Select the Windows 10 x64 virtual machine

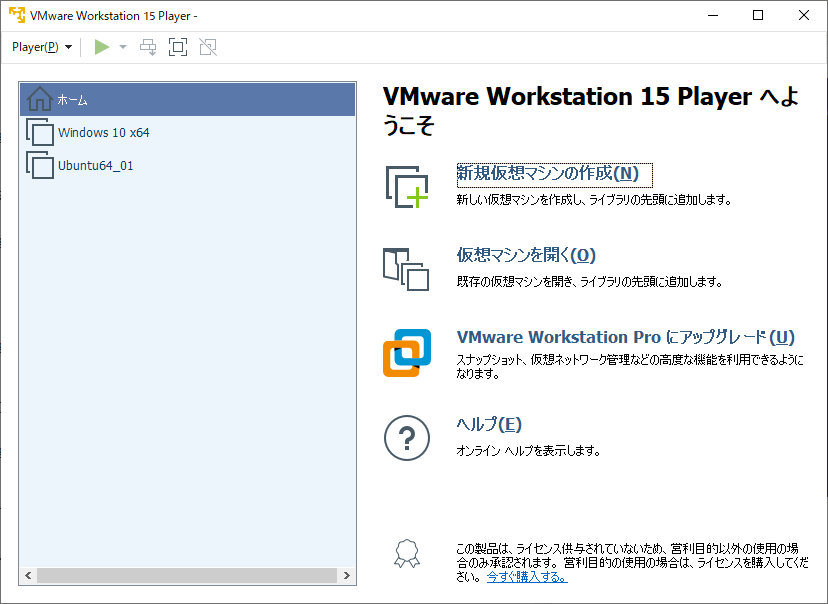pyautogui.click(x=103, y=133)
